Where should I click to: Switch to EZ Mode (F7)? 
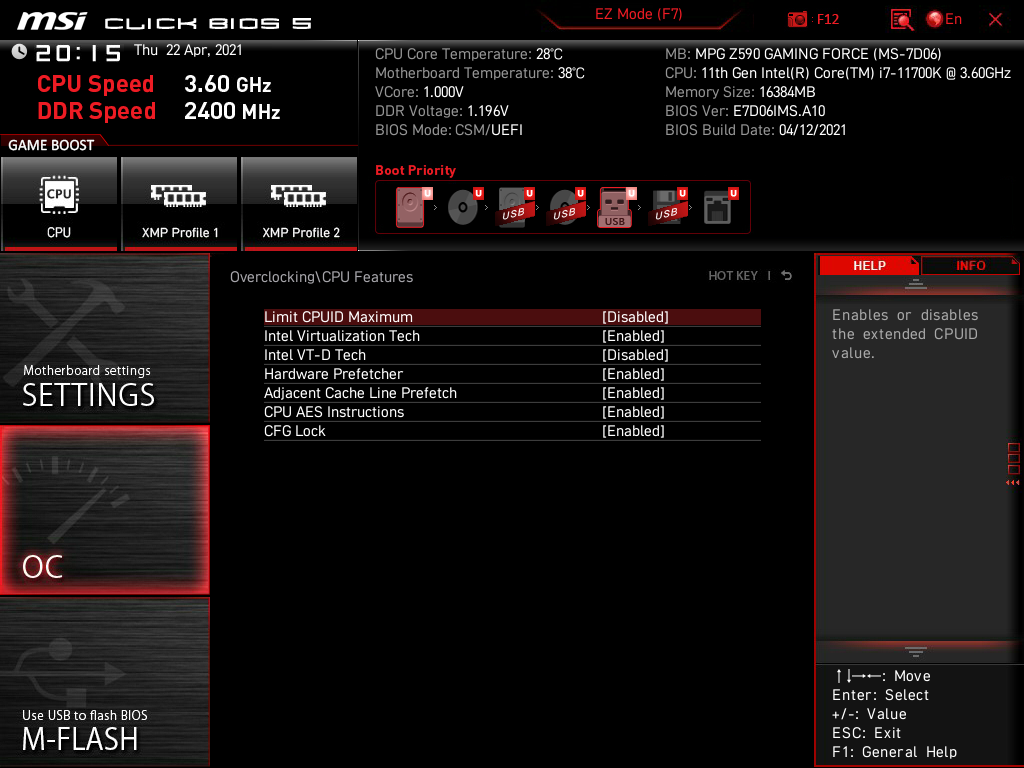click(x=638, y=14)
